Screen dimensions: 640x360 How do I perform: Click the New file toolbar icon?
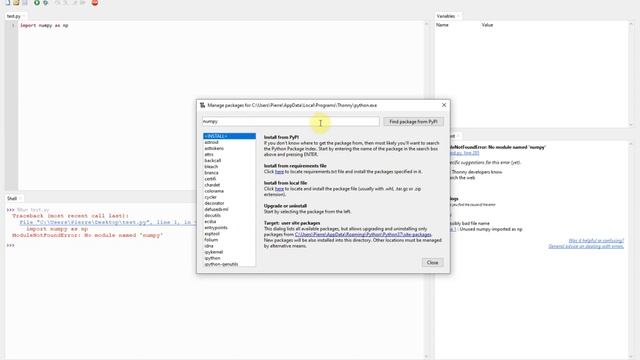(x=7, y=2)
